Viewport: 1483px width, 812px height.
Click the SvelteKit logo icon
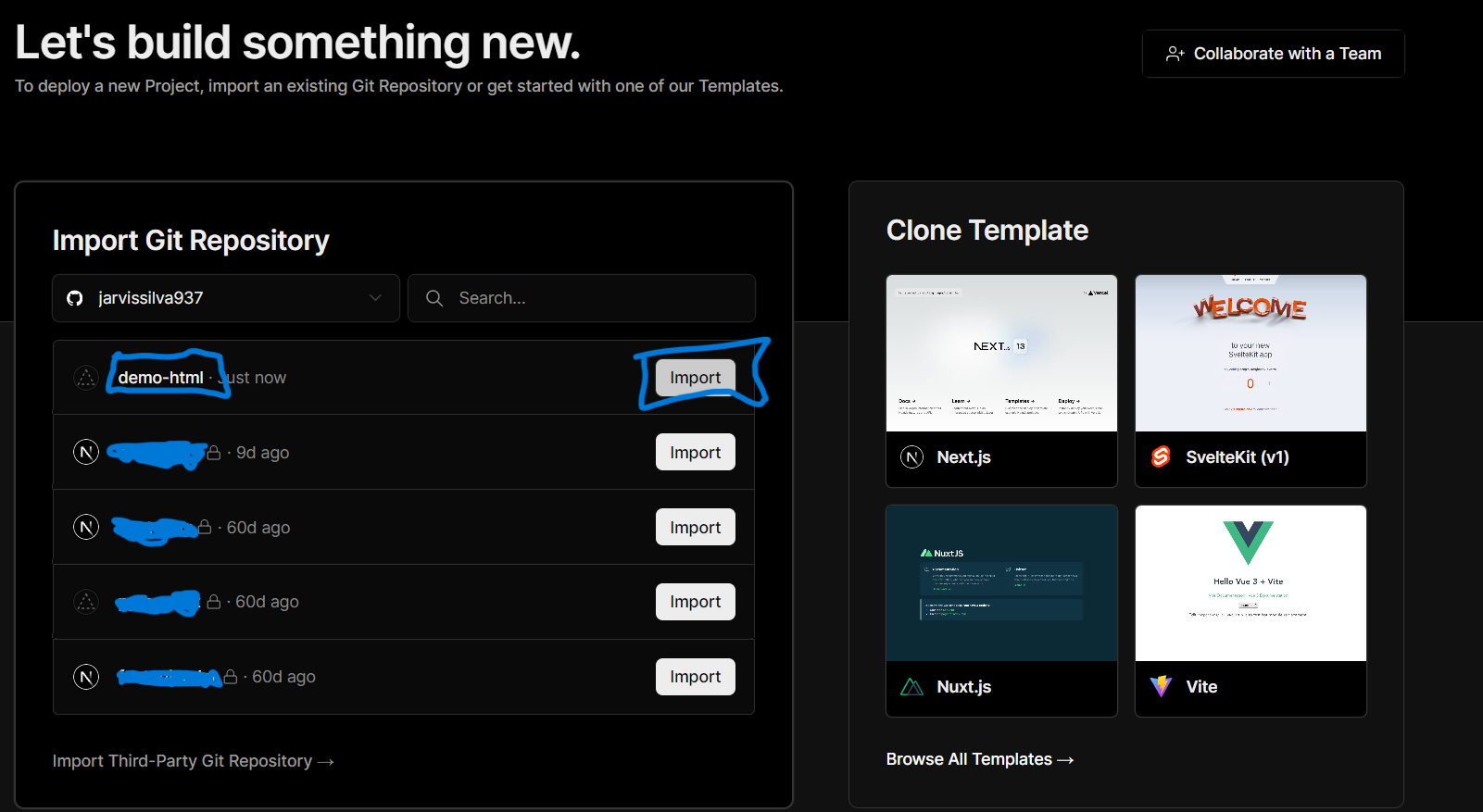(1161, 457)
